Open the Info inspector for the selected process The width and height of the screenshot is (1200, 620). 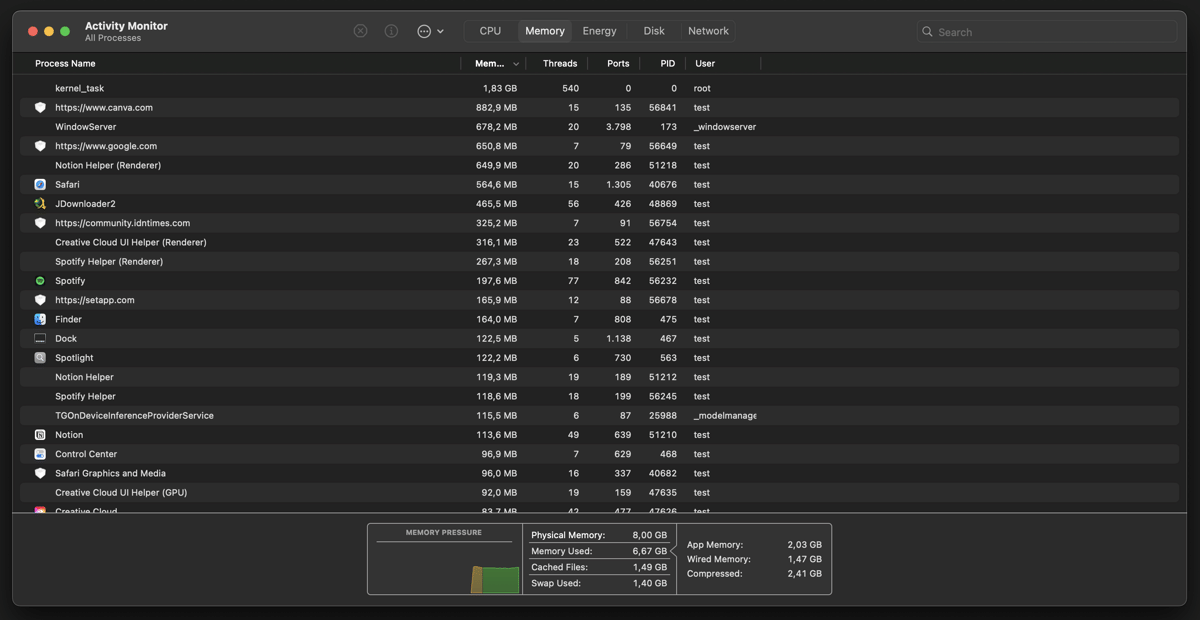391,31
